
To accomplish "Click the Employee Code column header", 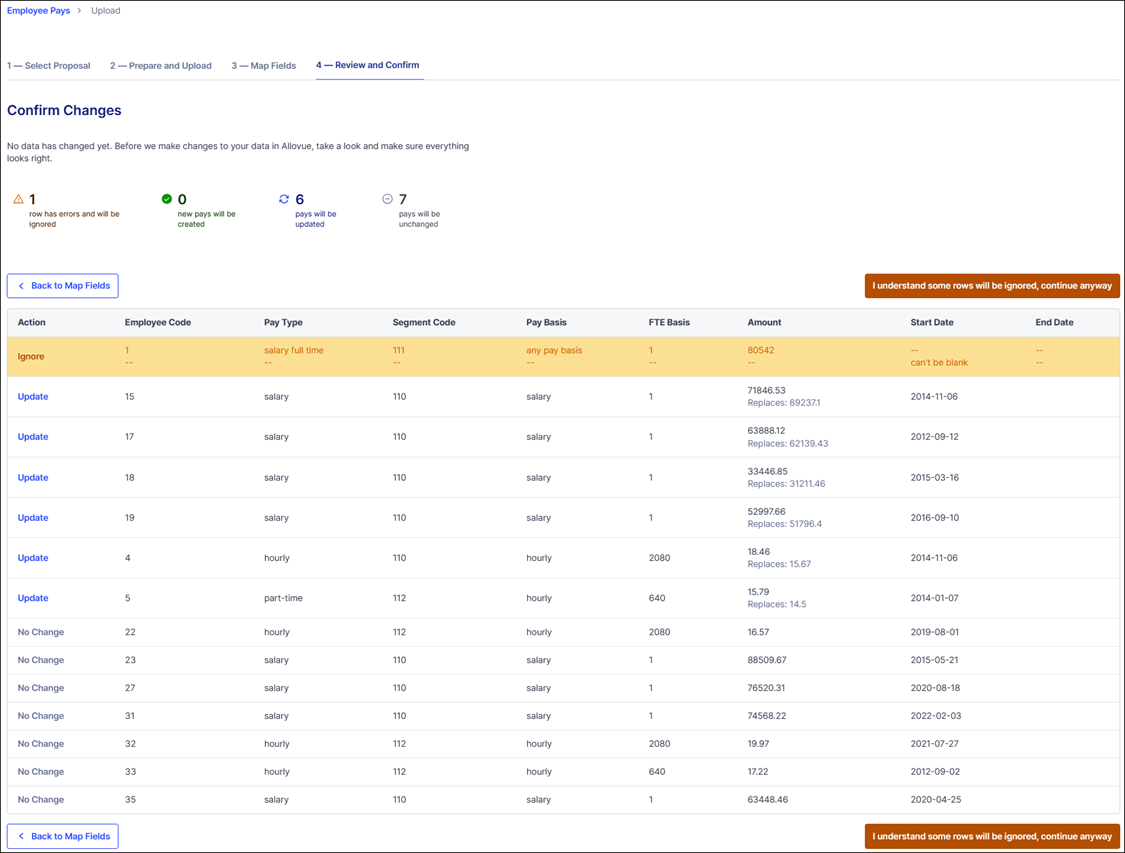I will click(x=157, y=323).
